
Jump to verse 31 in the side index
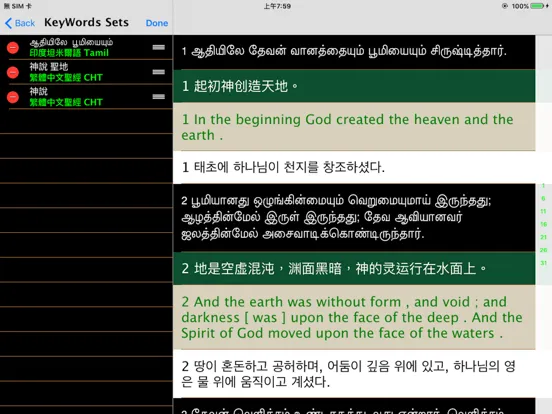point(544,263)
